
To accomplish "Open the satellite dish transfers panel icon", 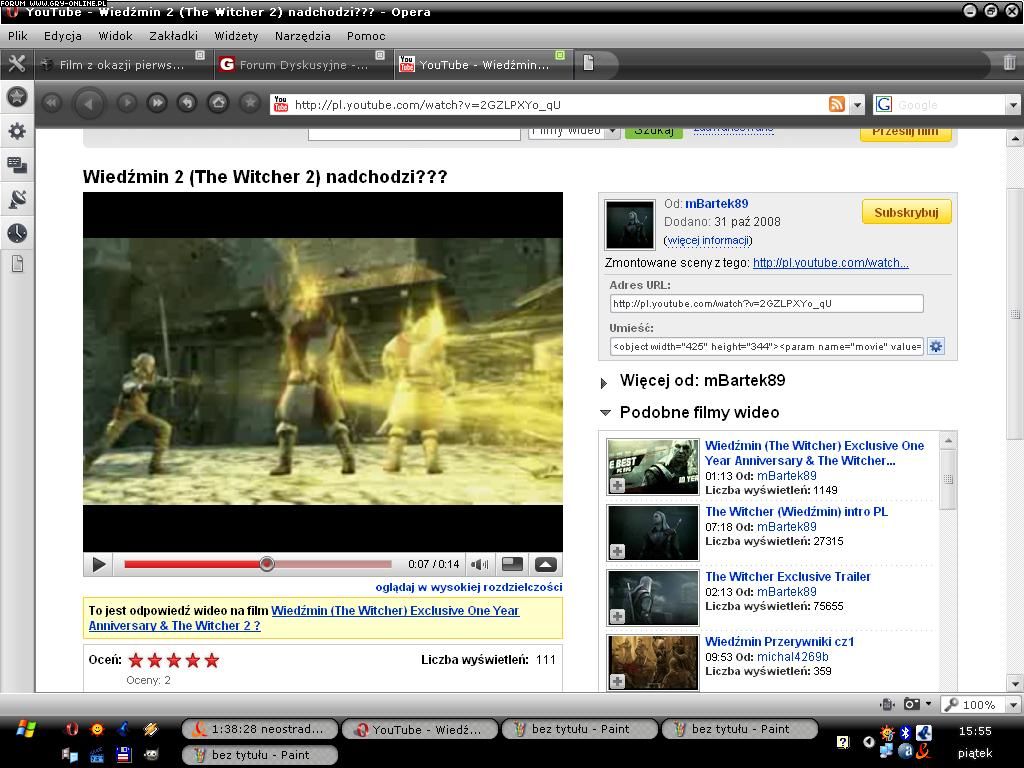I will 17,199.
